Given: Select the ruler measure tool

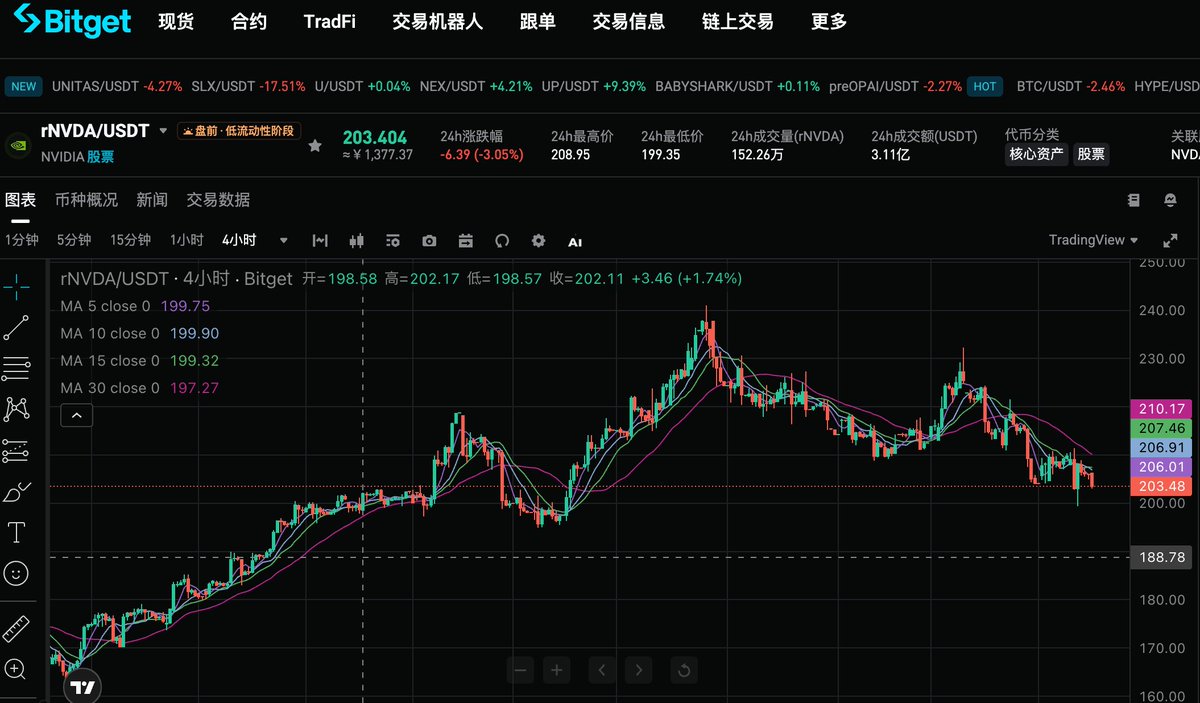Looking at the screenshot, I should click(x=16, y=629).
